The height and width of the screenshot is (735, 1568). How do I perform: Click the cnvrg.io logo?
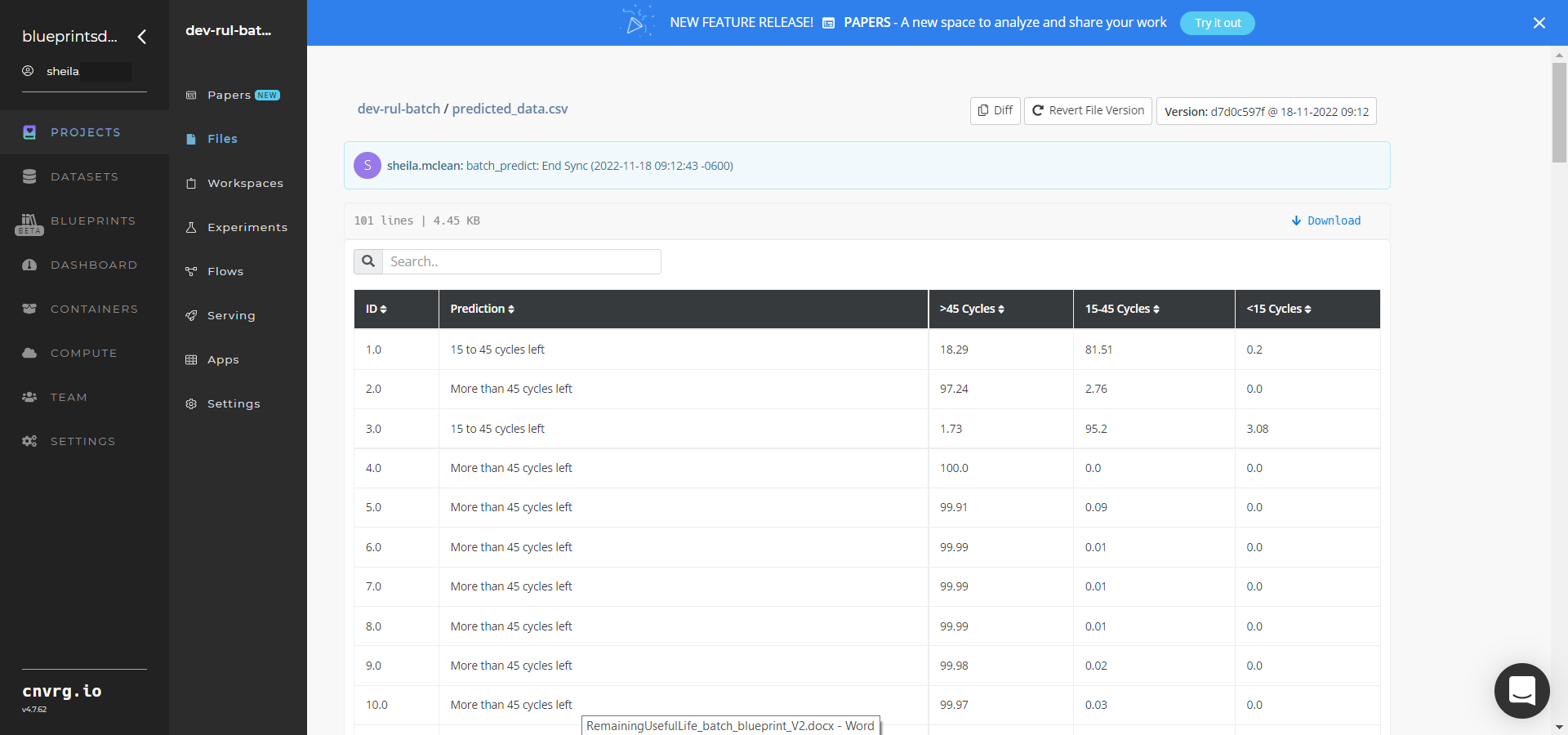click(62, 691)
